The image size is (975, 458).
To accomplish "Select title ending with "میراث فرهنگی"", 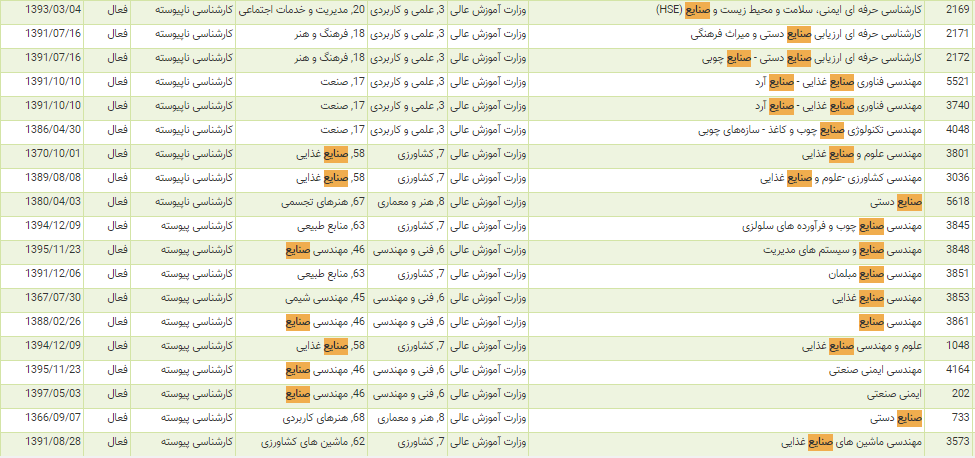I will point(806,34).
